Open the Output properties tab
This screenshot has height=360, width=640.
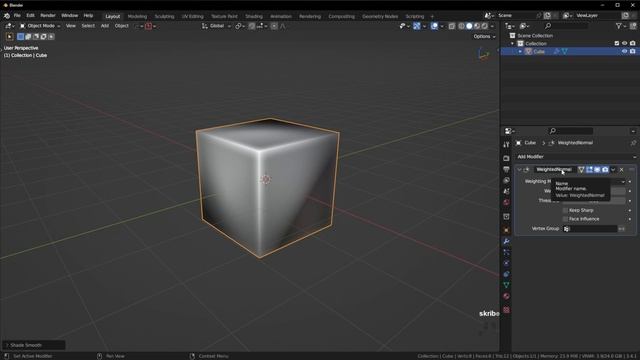pyautogui.click(x=506, y=169)
